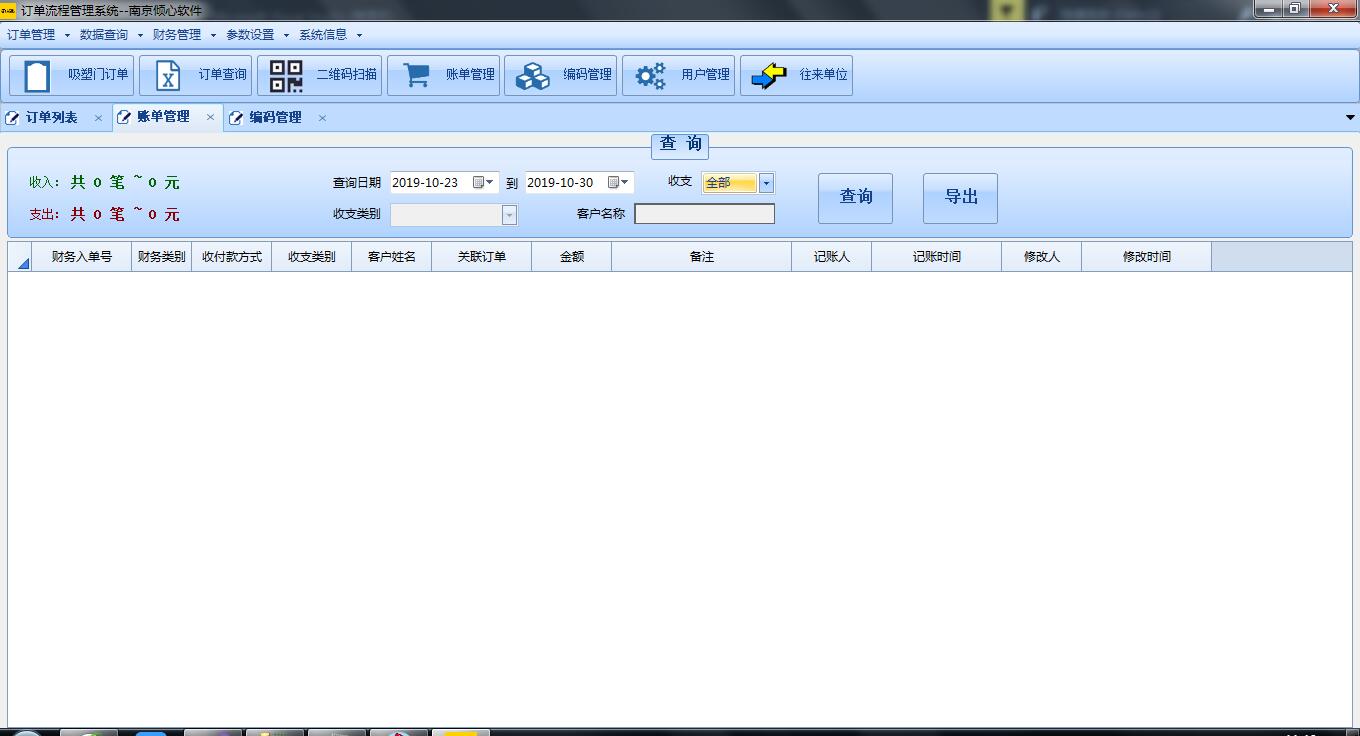Close the 编码管理 tab

(322, 118)
